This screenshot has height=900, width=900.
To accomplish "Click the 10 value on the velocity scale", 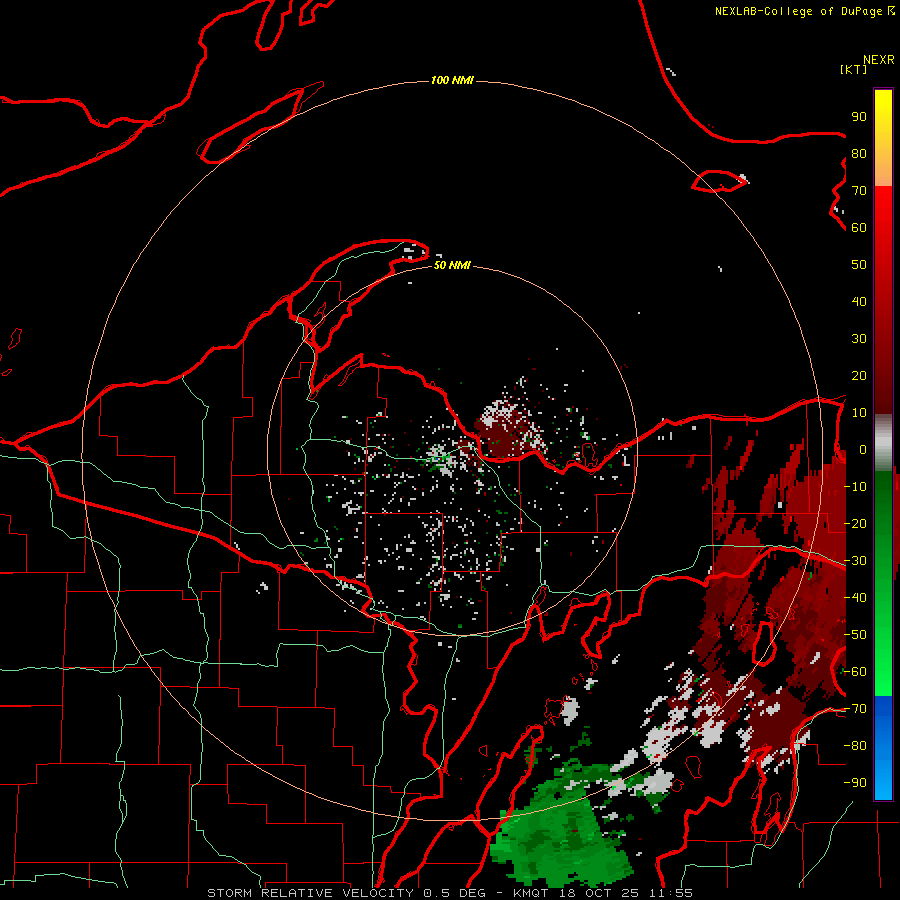I will (x=859, y=413).
